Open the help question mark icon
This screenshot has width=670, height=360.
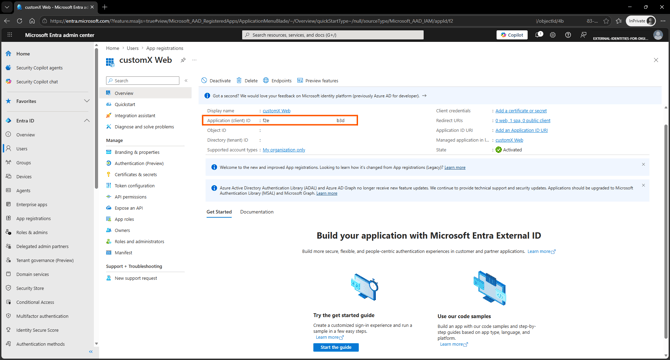coord(568,35)
